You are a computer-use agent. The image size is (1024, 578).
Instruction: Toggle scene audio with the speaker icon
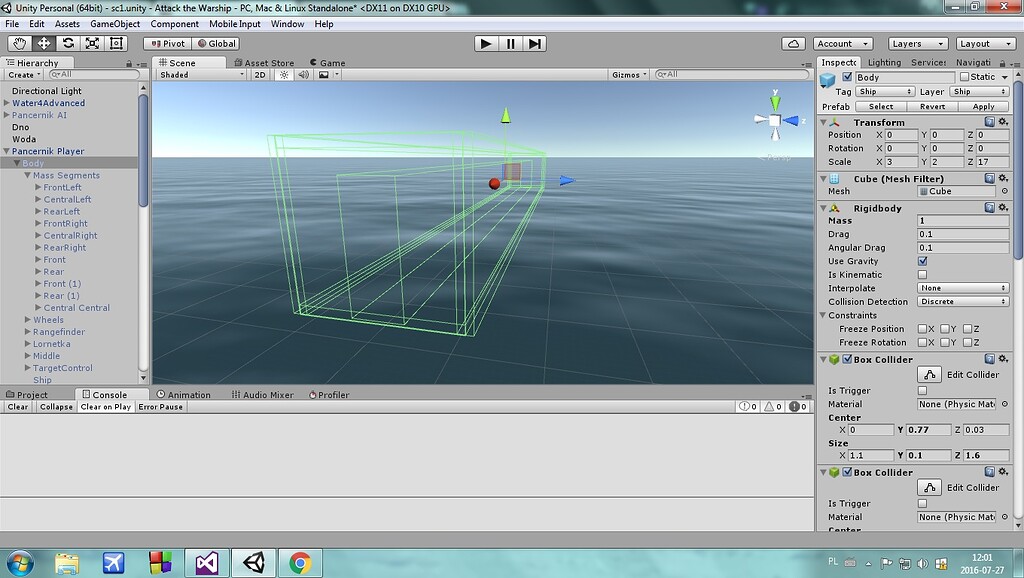point(304,73)
